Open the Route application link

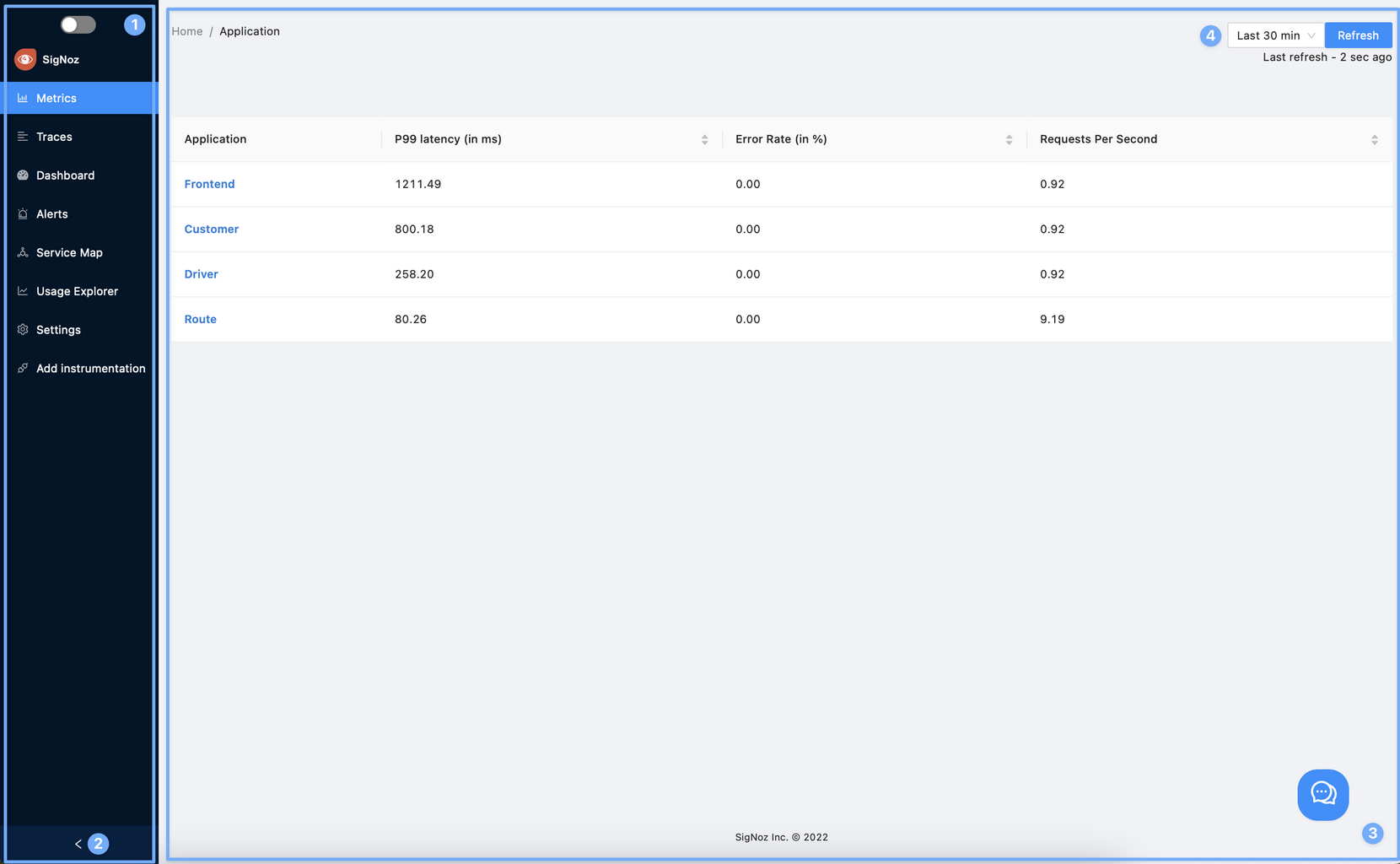pos(201,319)
